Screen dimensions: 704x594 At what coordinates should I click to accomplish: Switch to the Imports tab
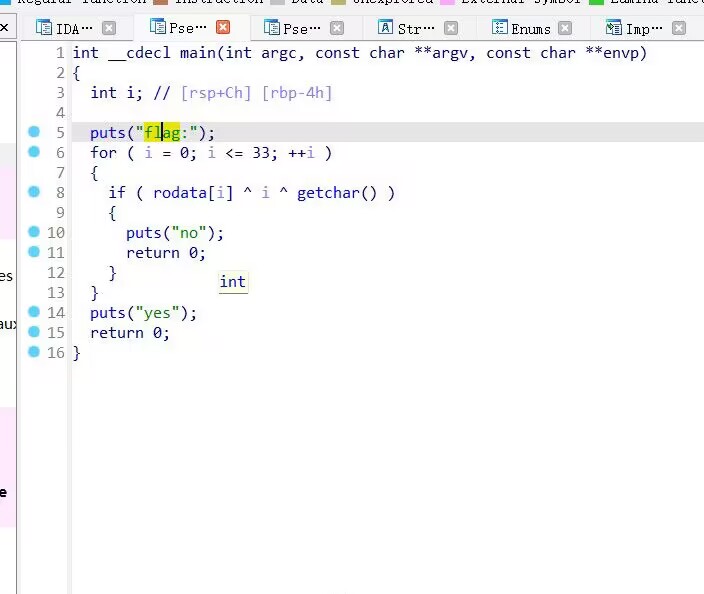(634, 29)
